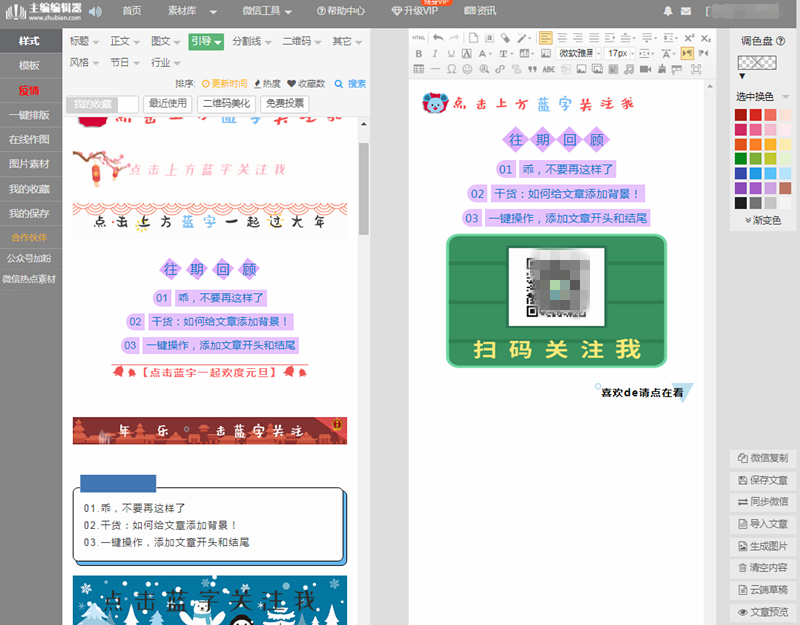Screen dimensions: 800x625
Task: Apply subscript formatting
Action: click(x=705, y=38)
